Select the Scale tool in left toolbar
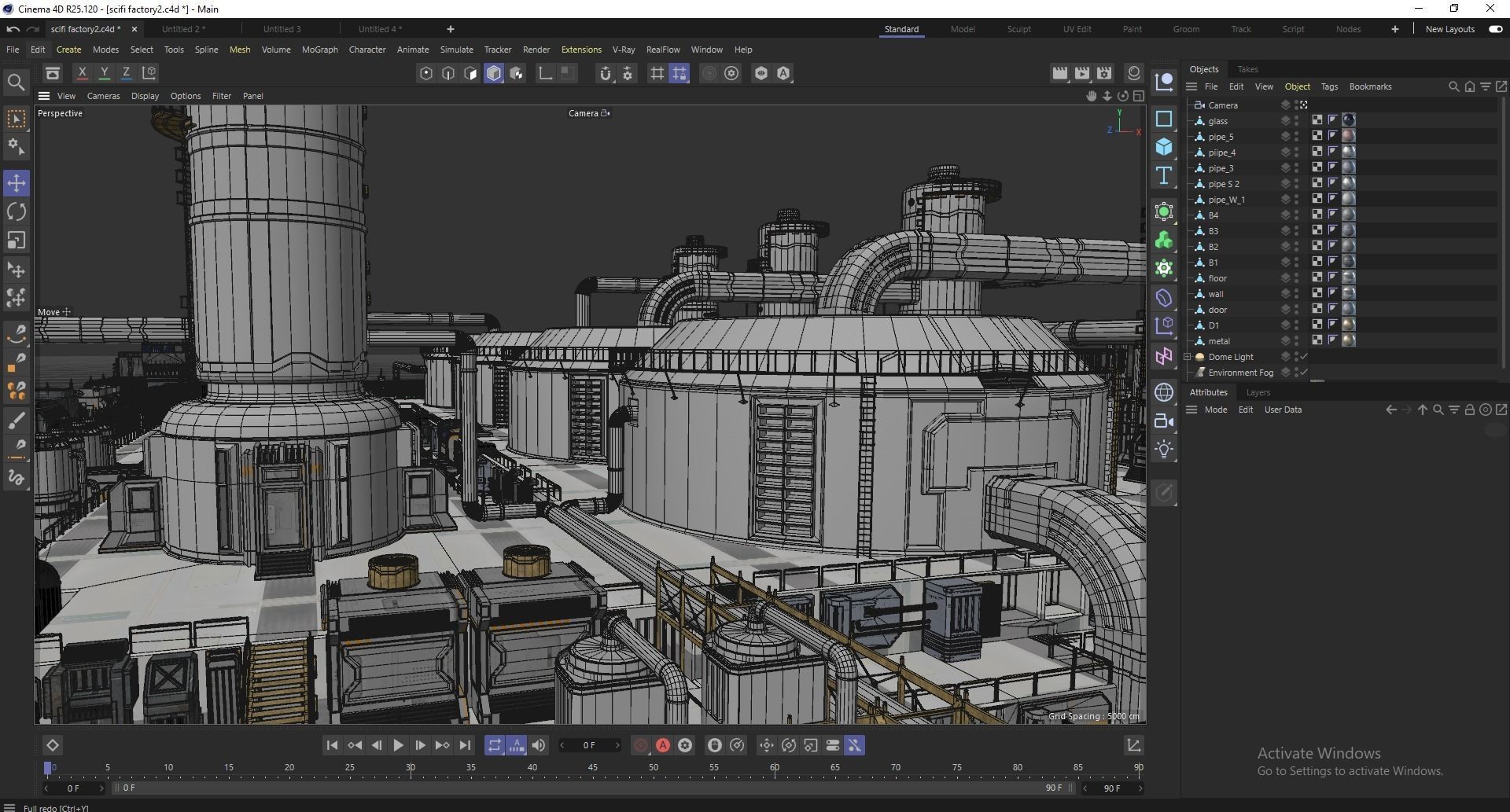The image size is (1510, 812). pos(17,240)
